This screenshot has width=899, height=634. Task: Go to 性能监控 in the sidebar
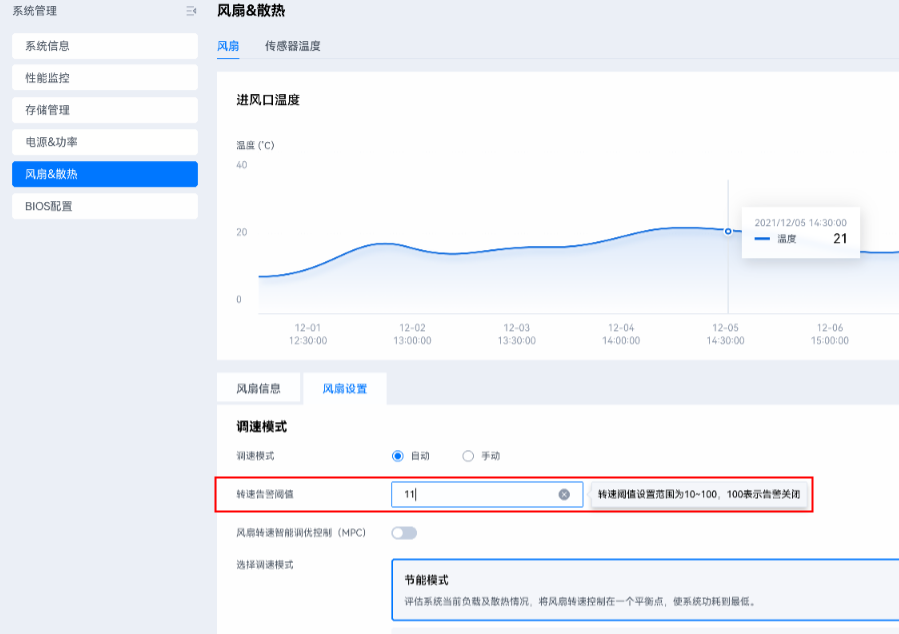105,78
